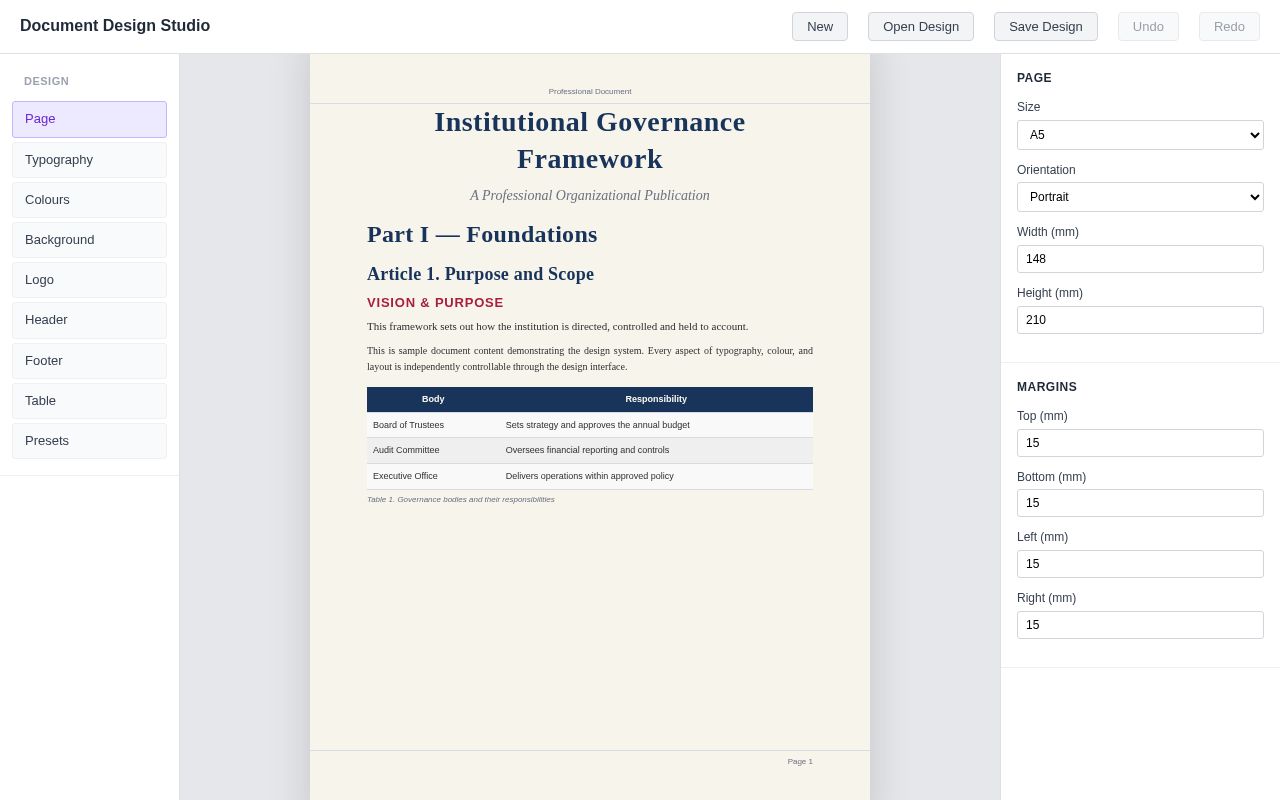The height and width of the screenshot is (800, 1280).
Task: Open a saved design with Open Design
Action: (921, 26)
